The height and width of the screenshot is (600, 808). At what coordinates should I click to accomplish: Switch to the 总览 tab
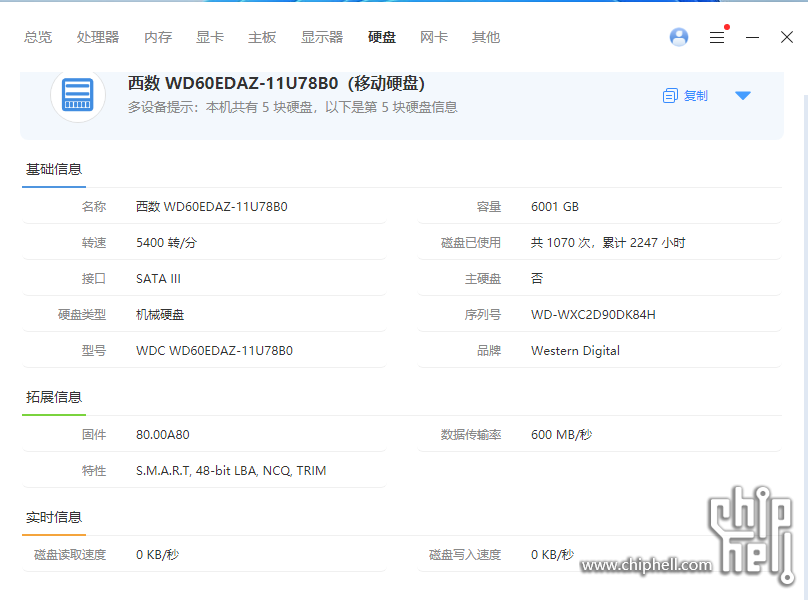(x=38, y=37)
